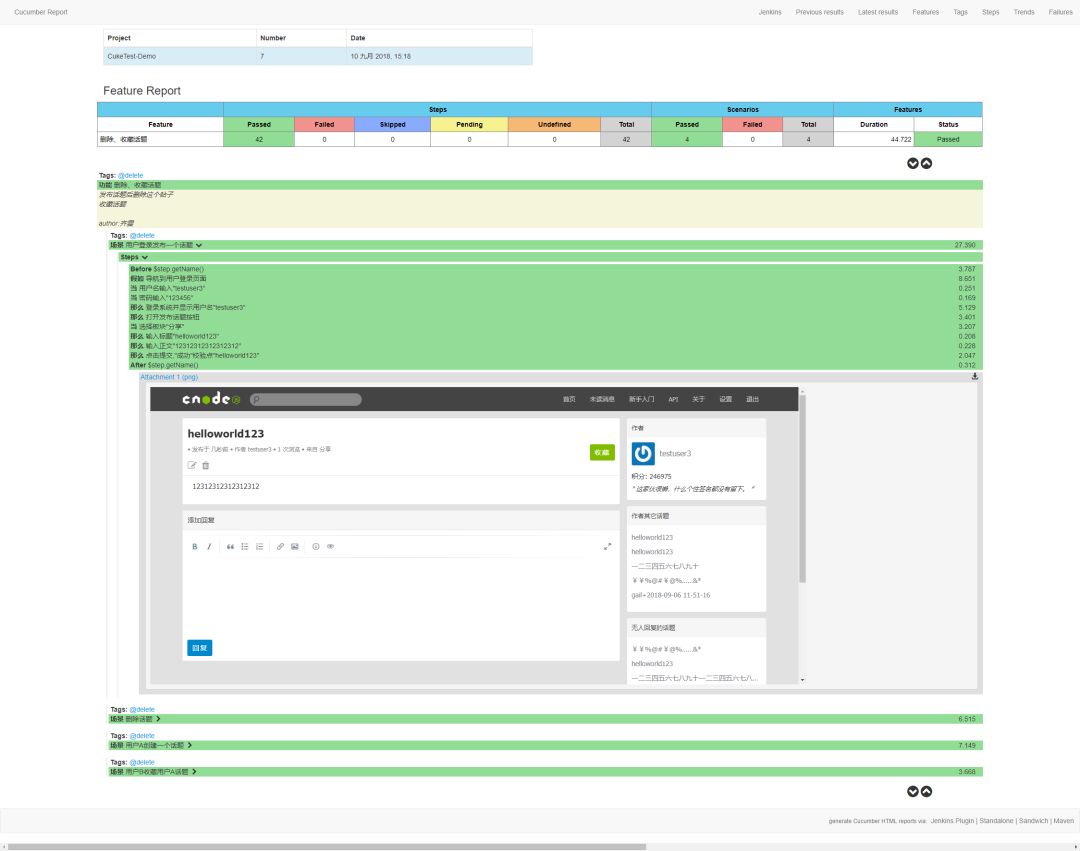Viewport: 1080px width, 851px height.
Task: Click collapse-all up chevron above the feature details
Action: (926, 163)
